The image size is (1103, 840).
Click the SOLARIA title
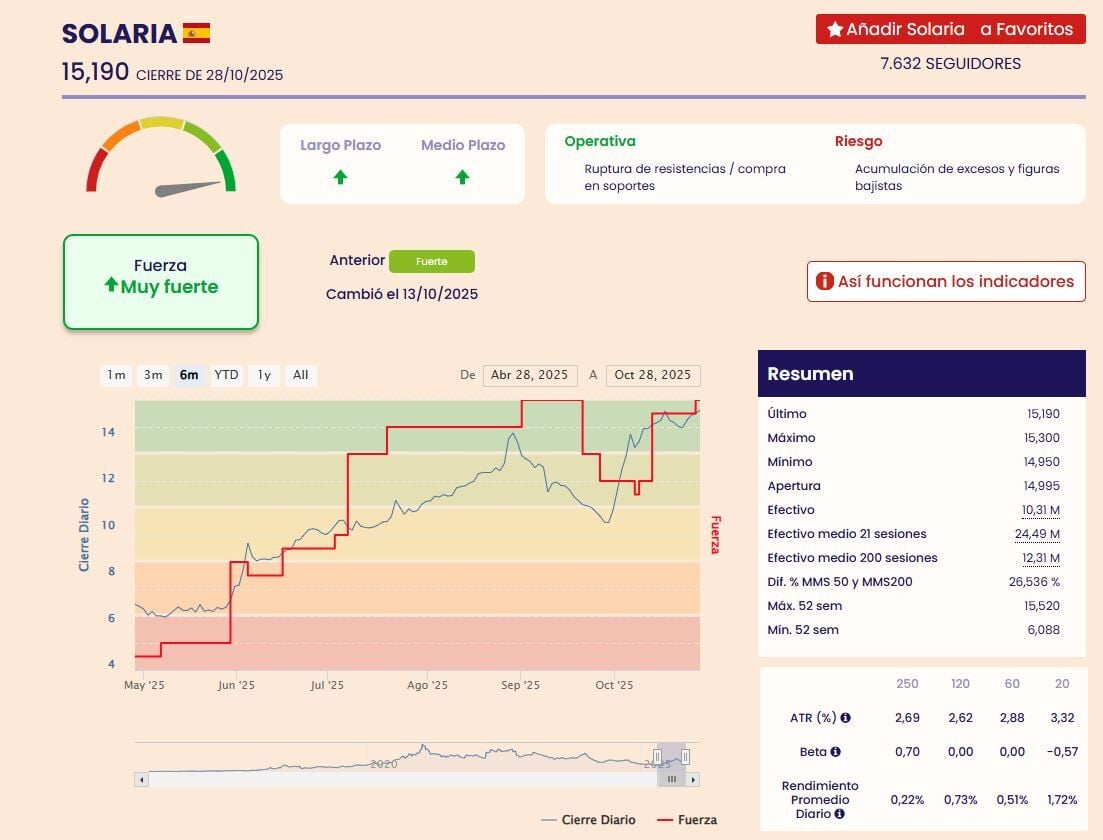point(119,34)
